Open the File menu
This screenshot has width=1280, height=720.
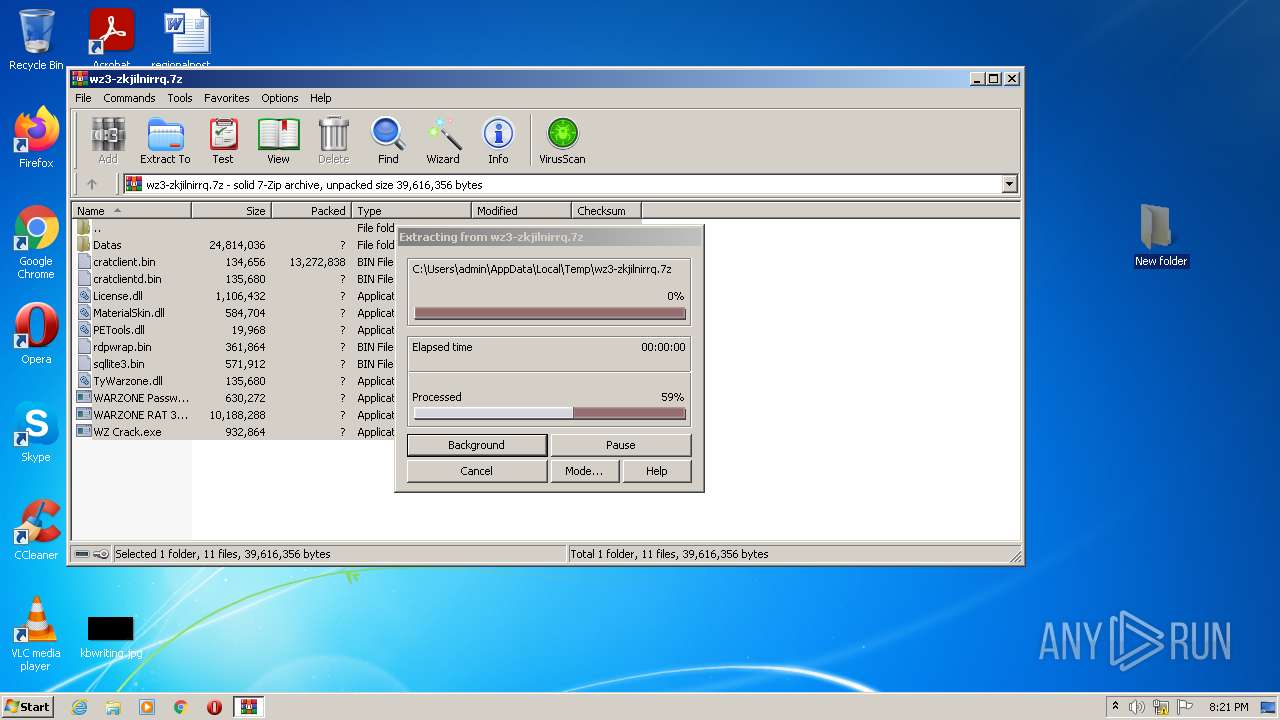point(83,98)
